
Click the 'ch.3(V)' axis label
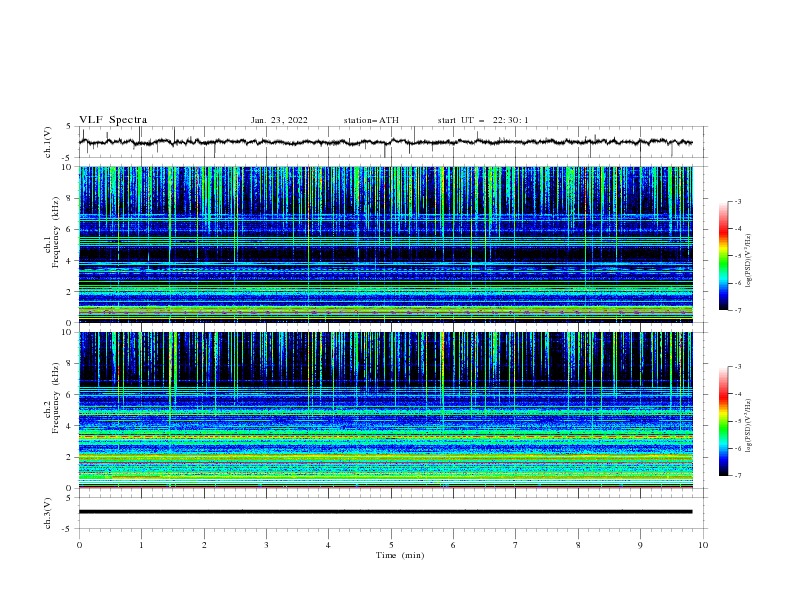[x=48, y=513]
